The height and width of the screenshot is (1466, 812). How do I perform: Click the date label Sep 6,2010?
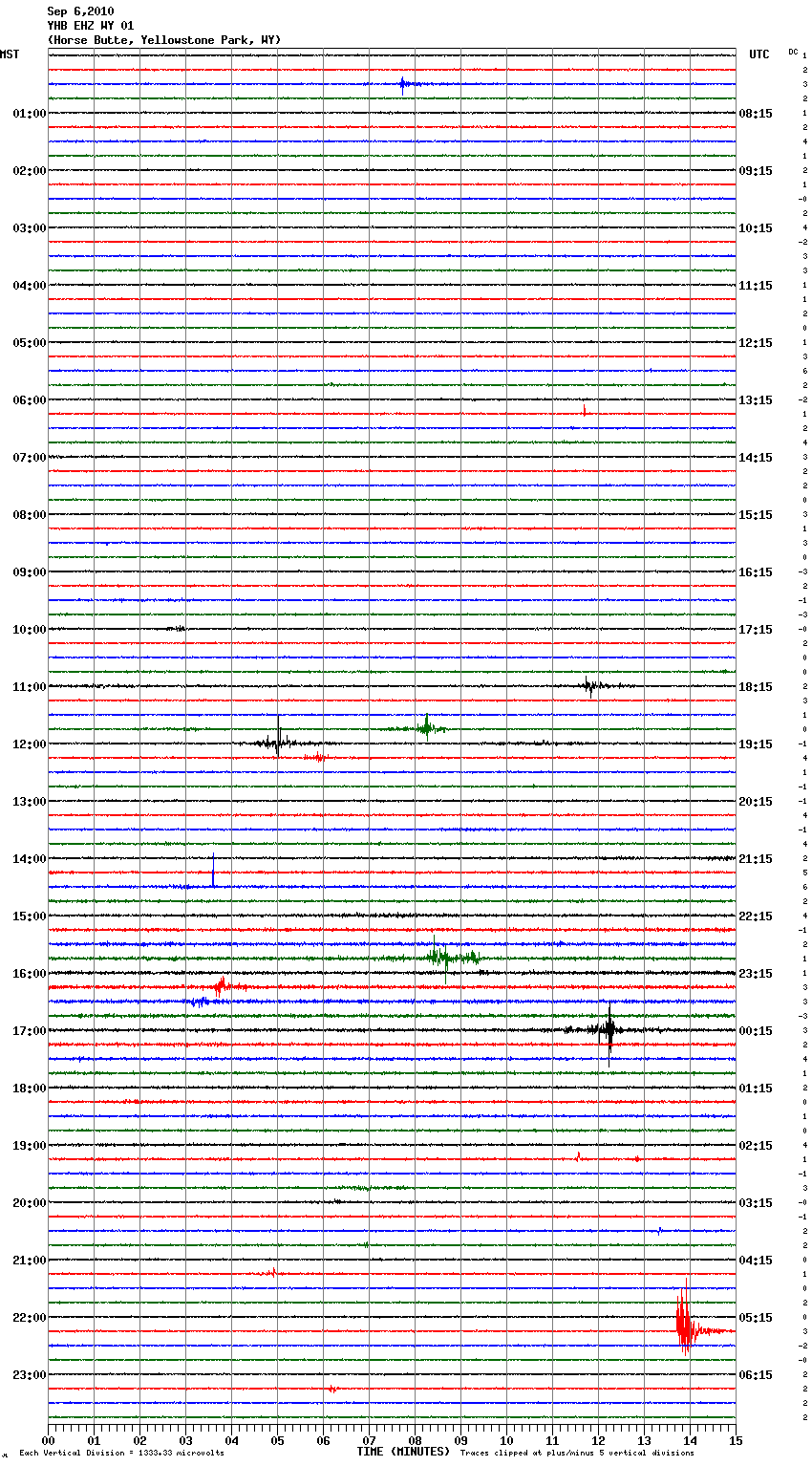(x=80, y=11)
